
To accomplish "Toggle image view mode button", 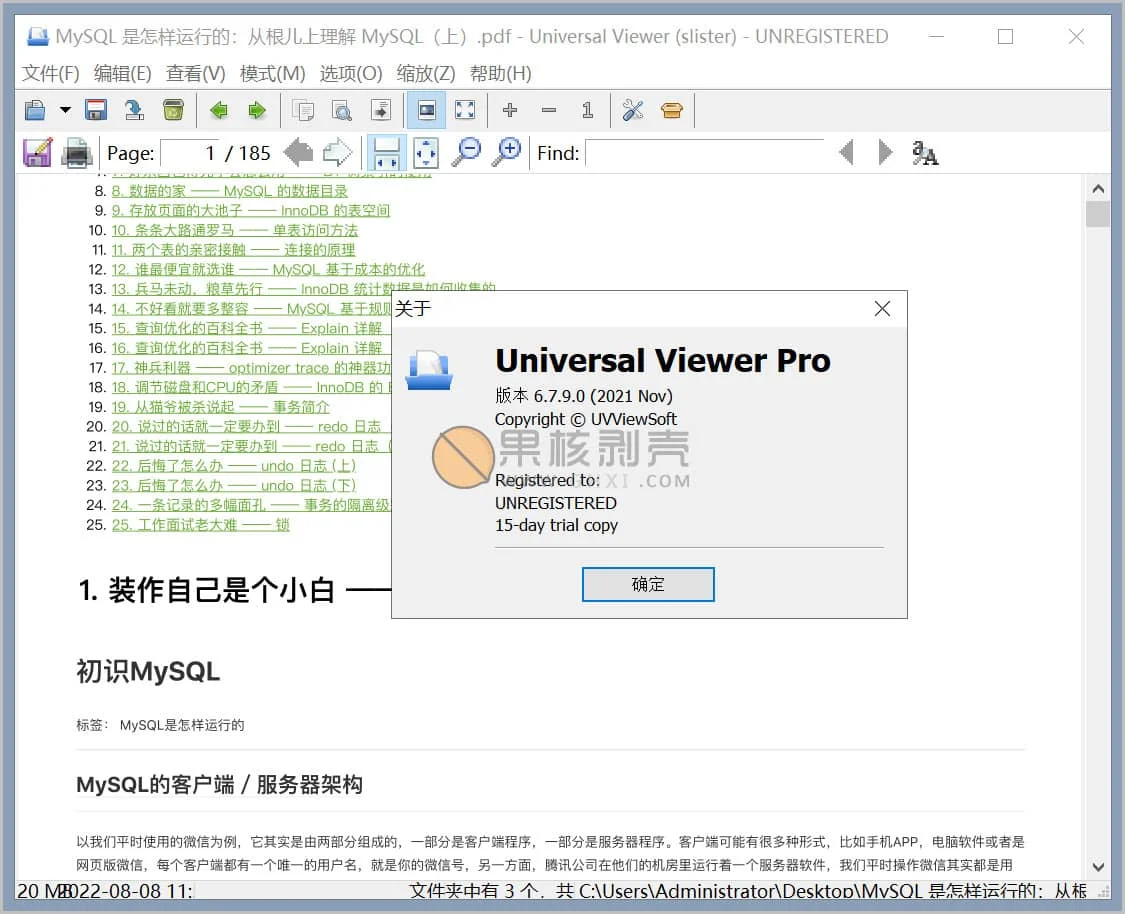I will (426, 110).
